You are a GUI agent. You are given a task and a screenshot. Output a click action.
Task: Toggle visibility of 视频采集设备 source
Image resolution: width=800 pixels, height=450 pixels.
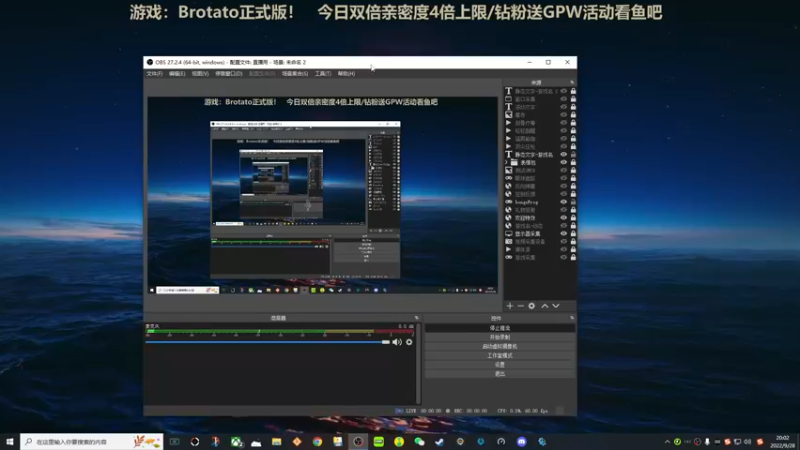(564, 241)
